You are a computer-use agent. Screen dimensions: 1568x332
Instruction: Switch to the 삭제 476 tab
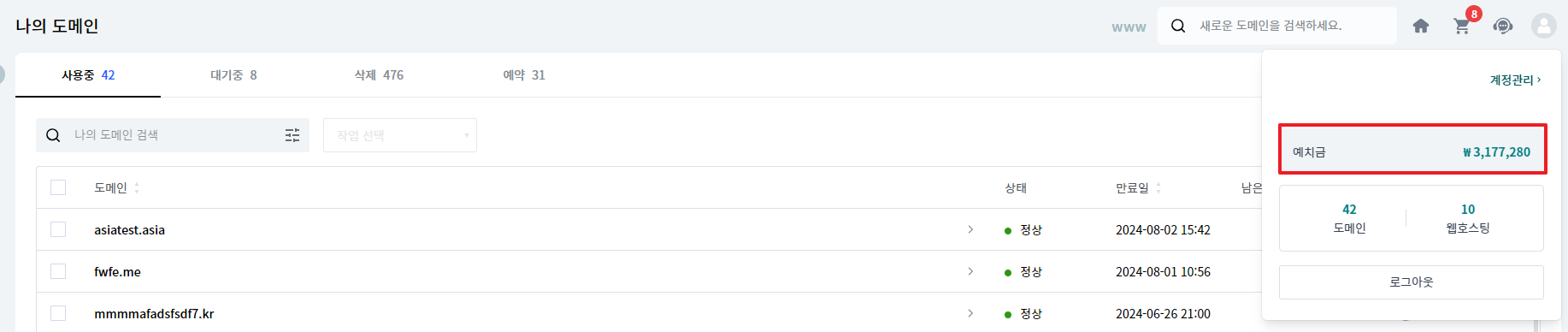pyautogui.click(x=379, y=75)
